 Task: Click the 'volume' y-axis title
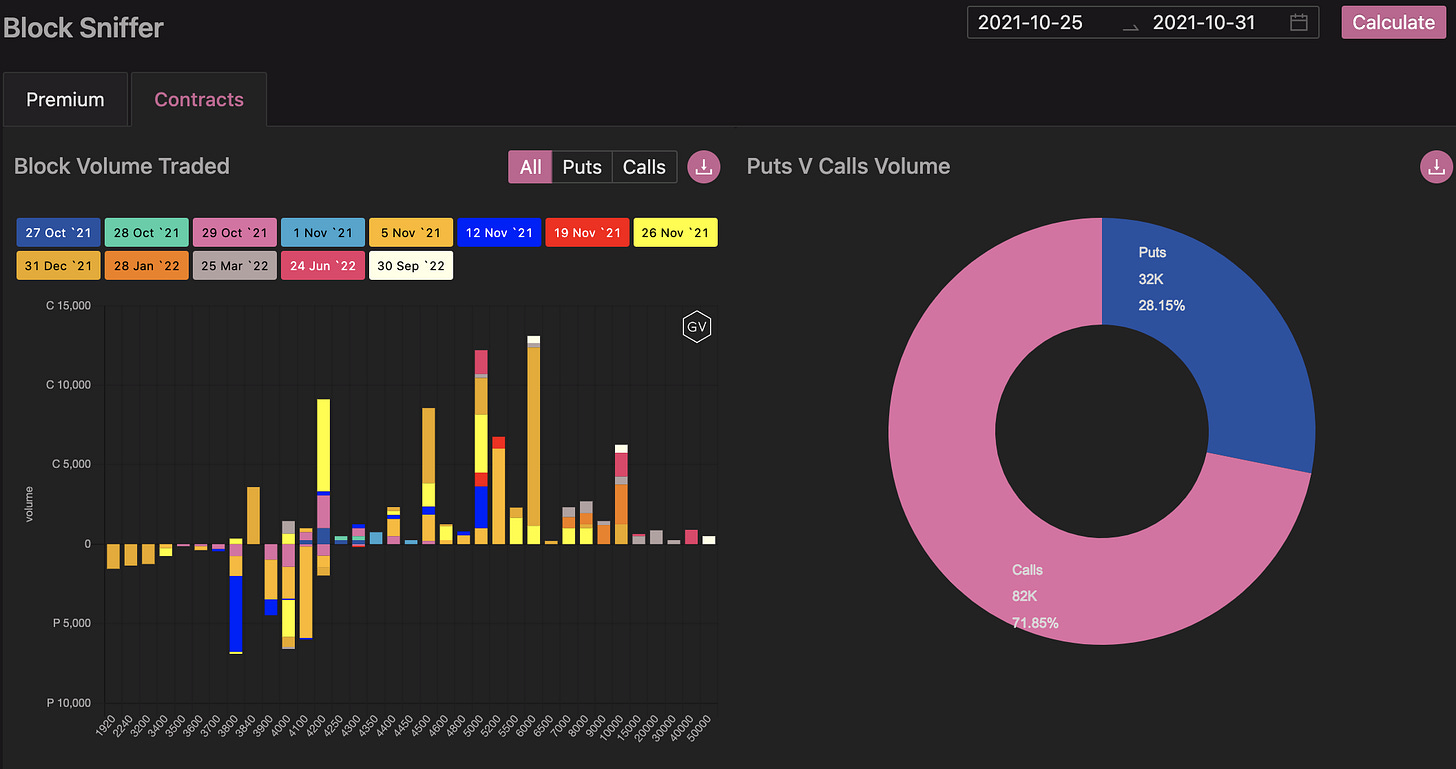click(x=30, y=505)
